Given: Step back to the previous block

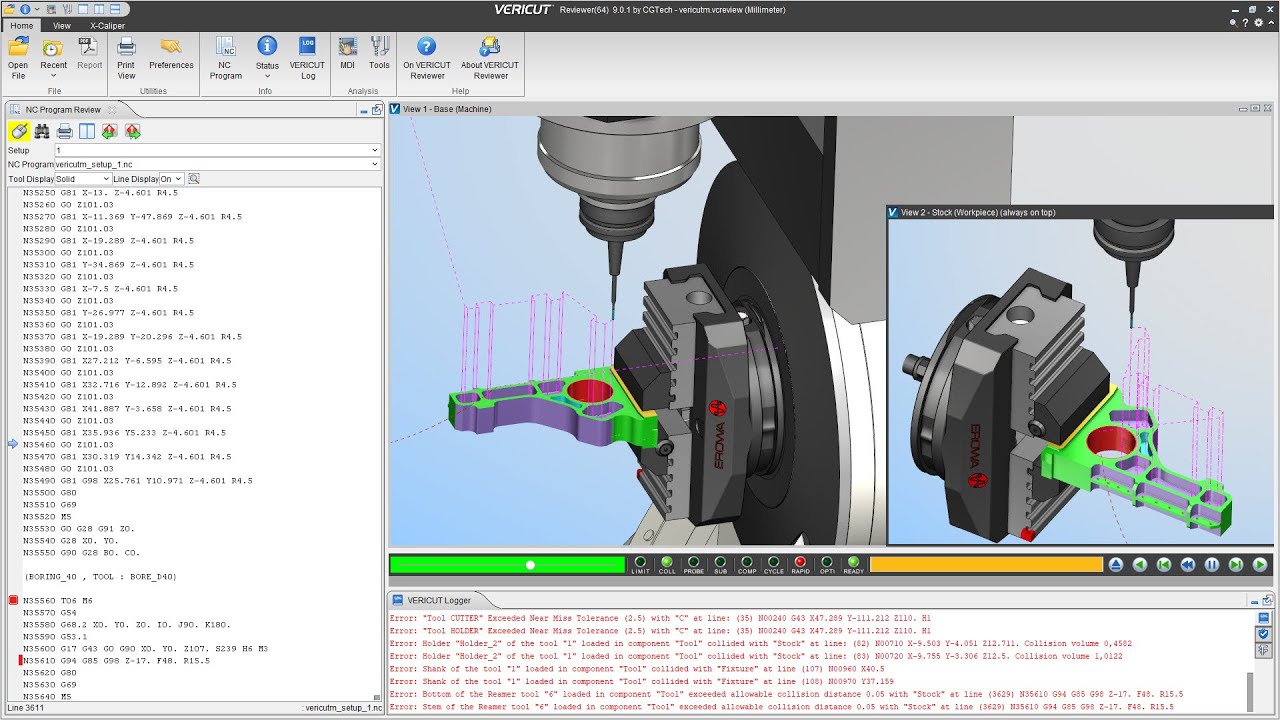Looking at the screenshot, I should (x=1164, y=565).
